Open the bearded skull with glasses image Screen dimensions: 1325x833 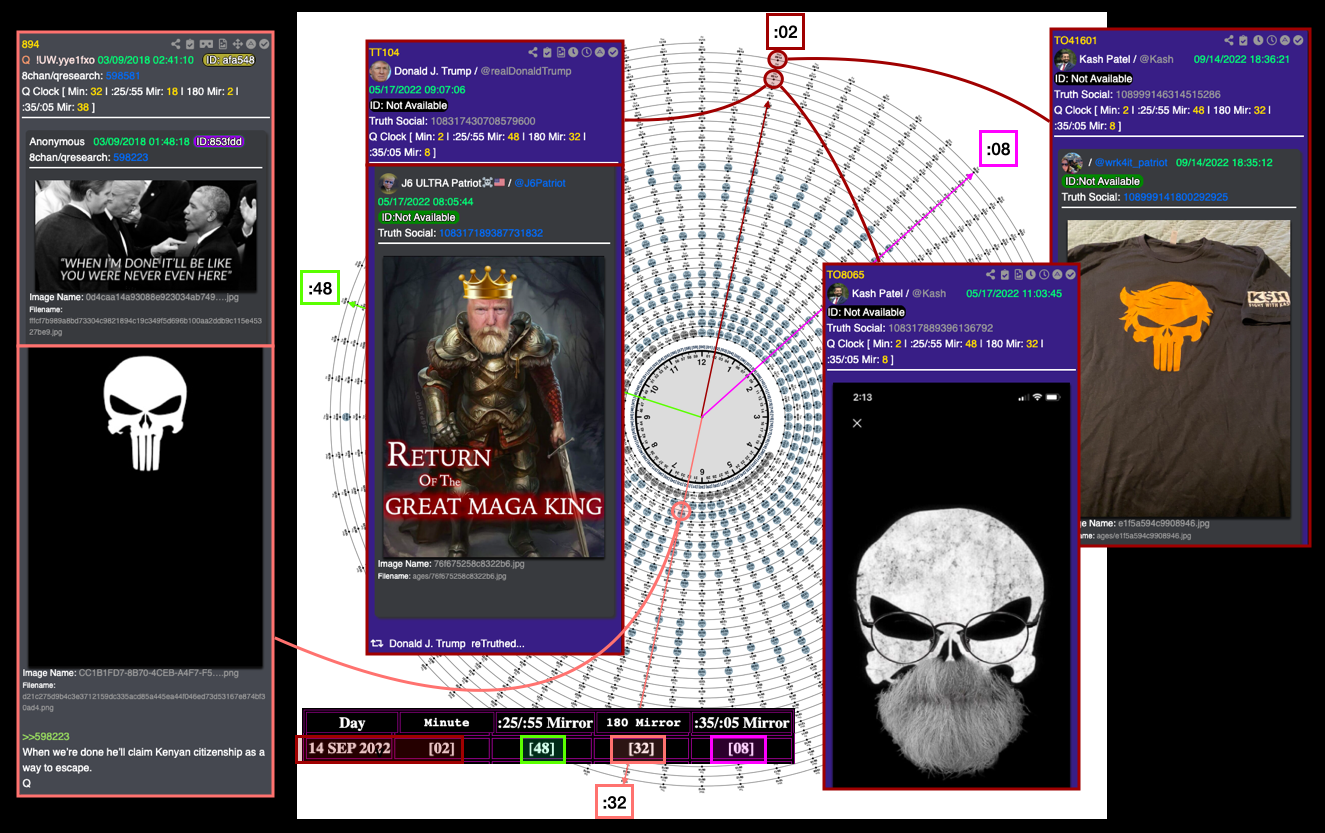coord(952,586)
